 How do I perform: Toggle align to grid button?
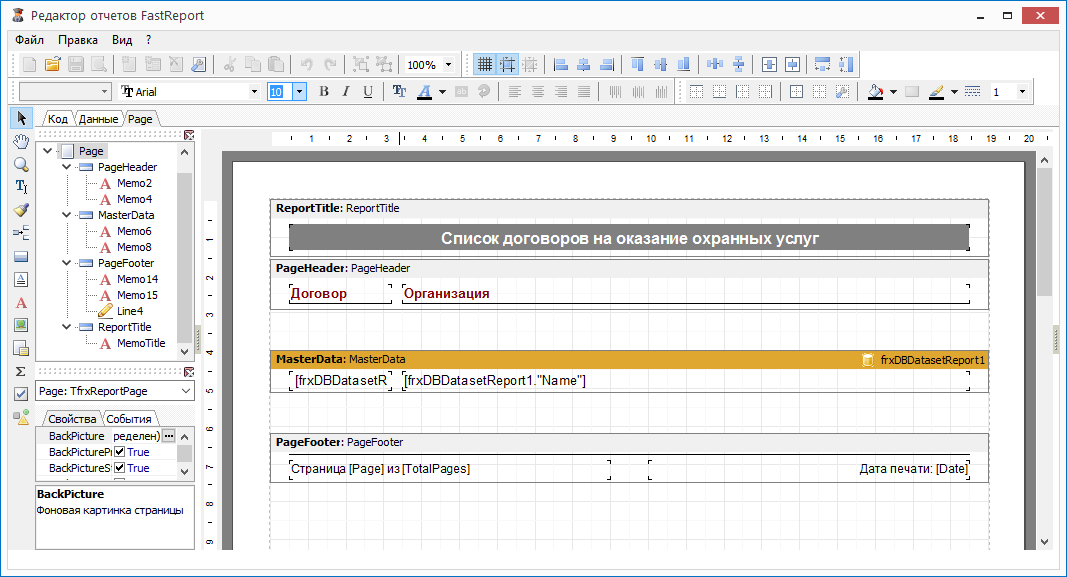coord(508,65)
